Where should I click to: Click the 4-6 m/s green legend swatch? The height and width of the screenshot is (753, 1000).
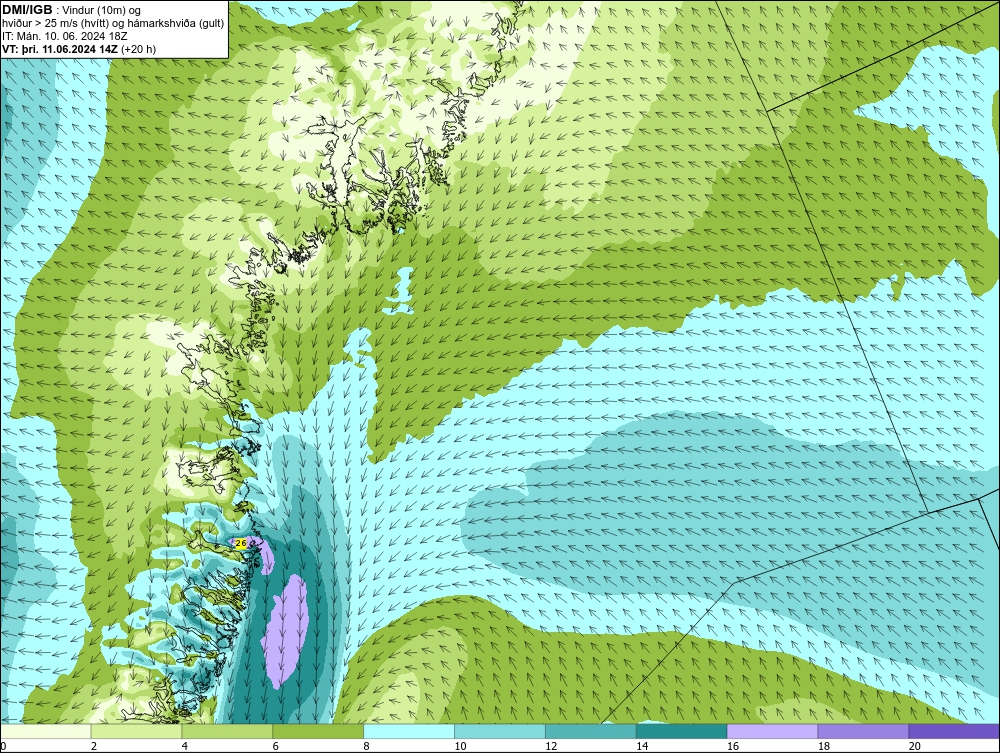[x=227, y=731]
